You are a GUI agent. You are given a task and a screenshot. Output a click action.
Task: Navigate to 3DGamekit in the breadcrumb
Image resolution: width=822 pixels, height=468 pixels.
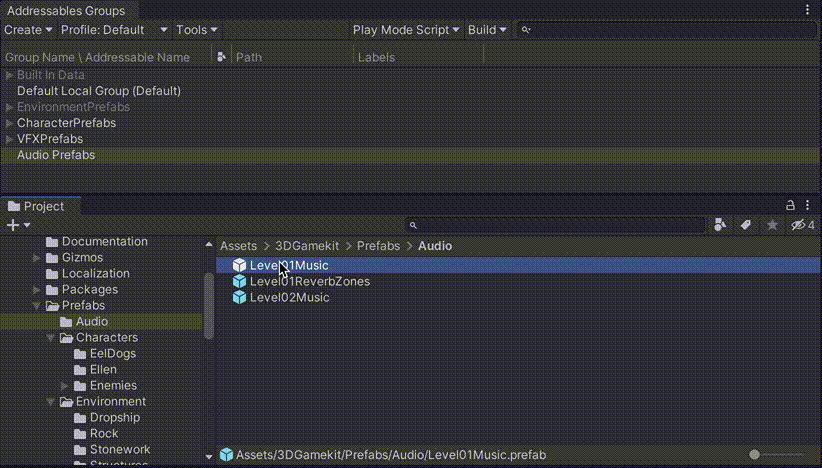[307, 246]
